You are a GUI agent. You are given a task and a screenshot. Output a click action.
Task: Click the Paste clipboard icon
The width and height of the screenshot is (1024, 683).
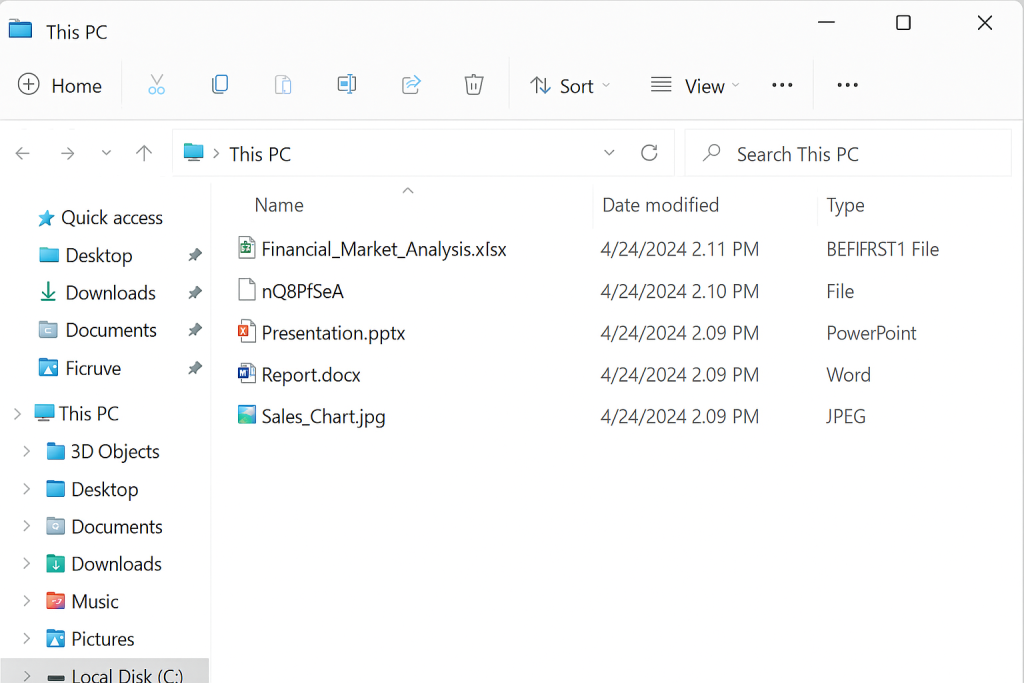[283, 86]
